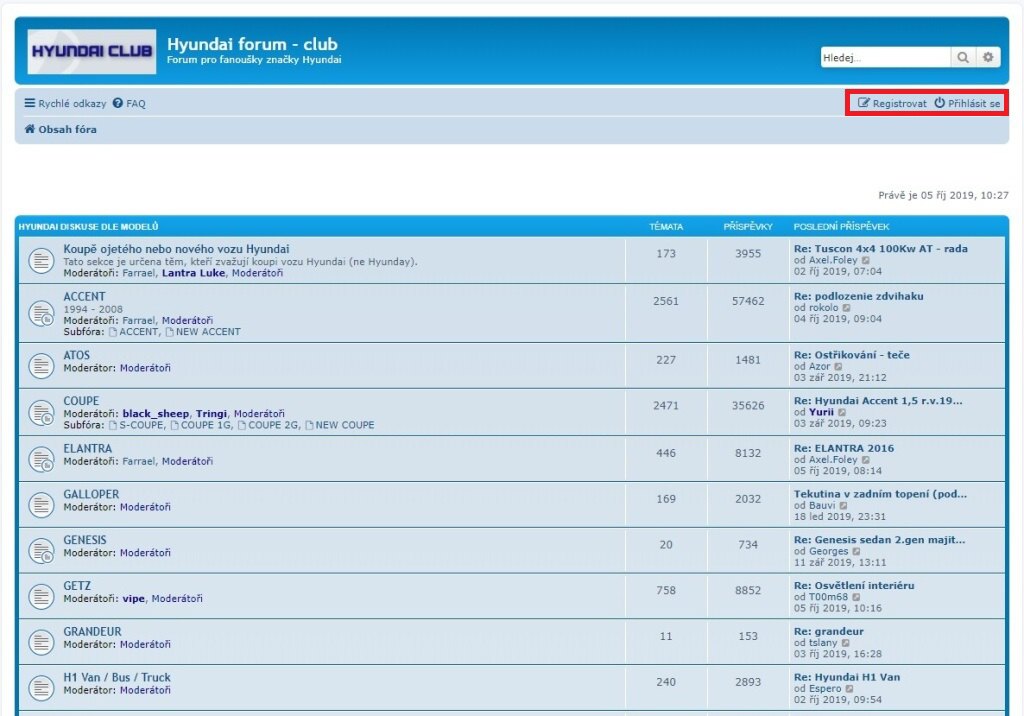Open post Re: Tuscon 4x4 100Kw AT - rada

pos(880,249)
